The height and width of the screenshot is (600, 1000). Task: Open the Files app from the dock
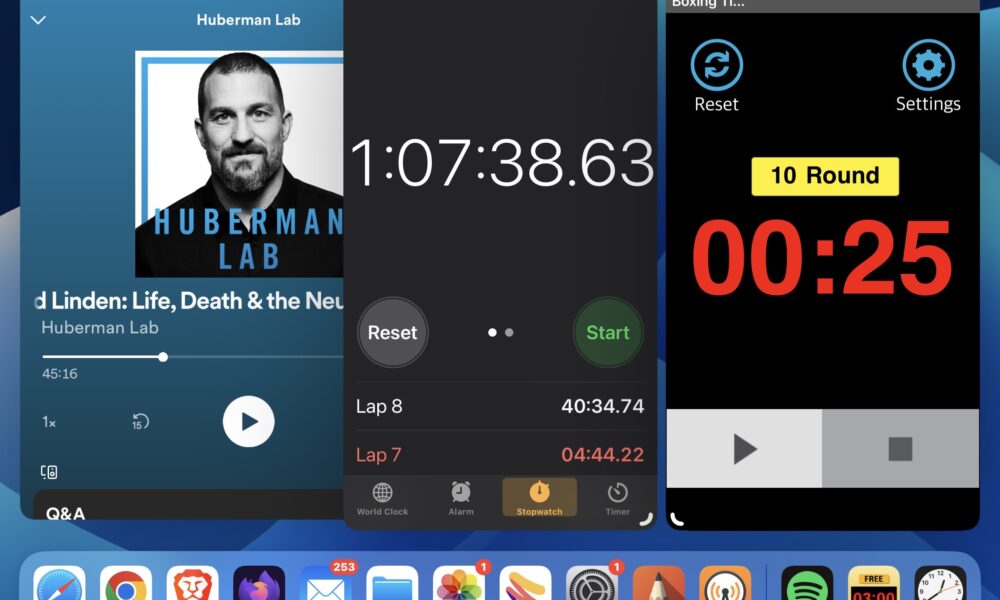(x=392, y=583)
